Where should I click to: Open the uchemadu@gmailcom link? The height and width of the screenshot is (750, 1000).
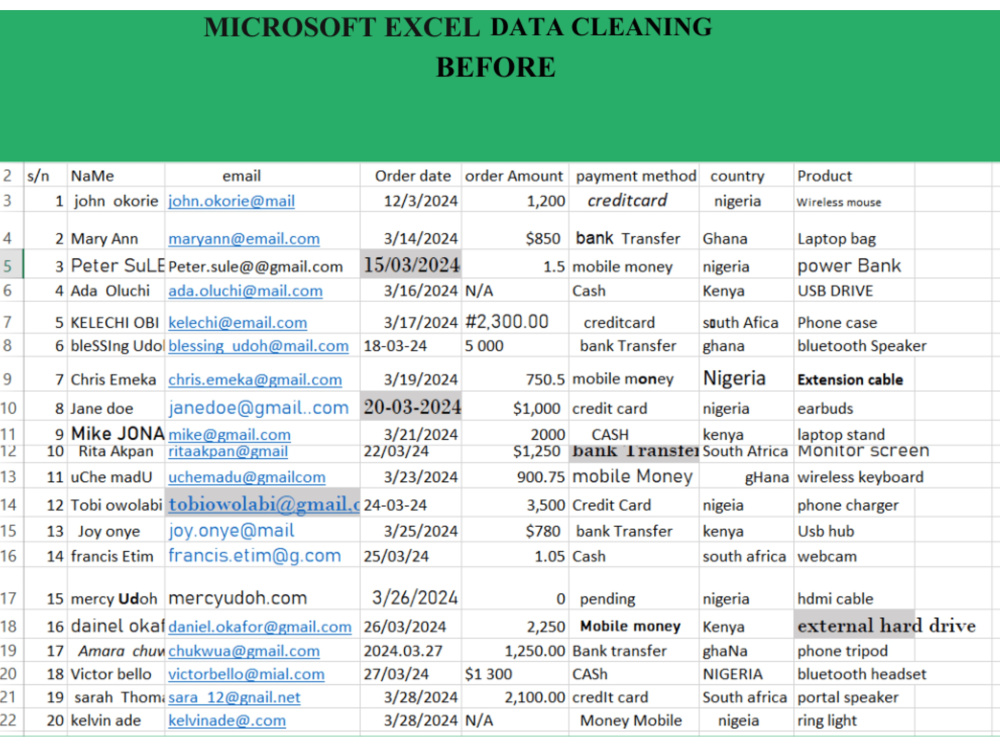[x=247, y=477]
